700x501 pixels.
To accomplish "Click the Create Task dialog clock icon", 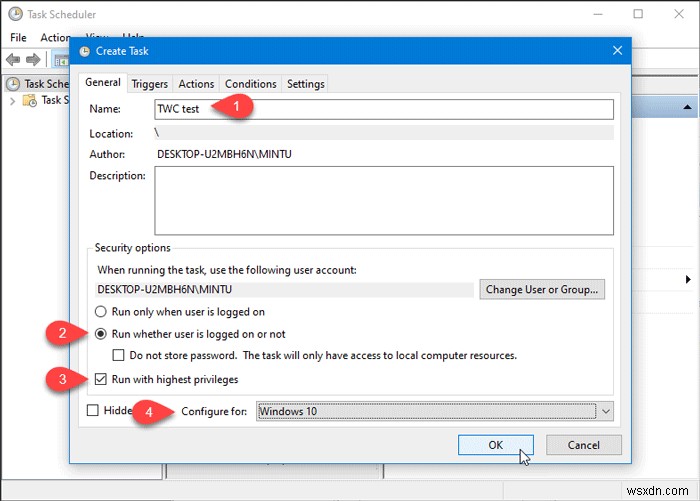I will click(84, 51).
